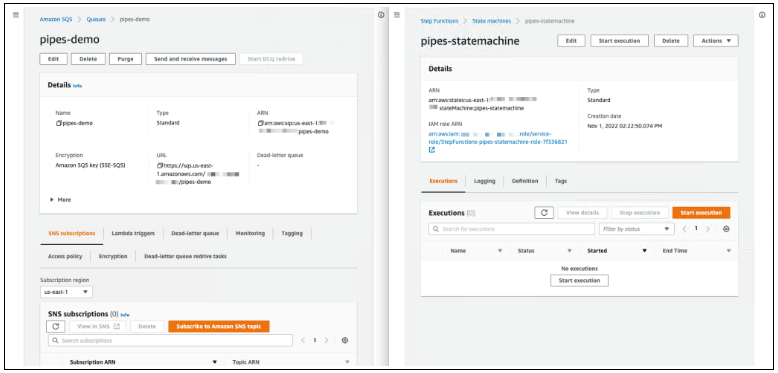The height and width of the screenshot is (373, 778).
Task: Refresh the Executions list
Action: coord(544,213)
